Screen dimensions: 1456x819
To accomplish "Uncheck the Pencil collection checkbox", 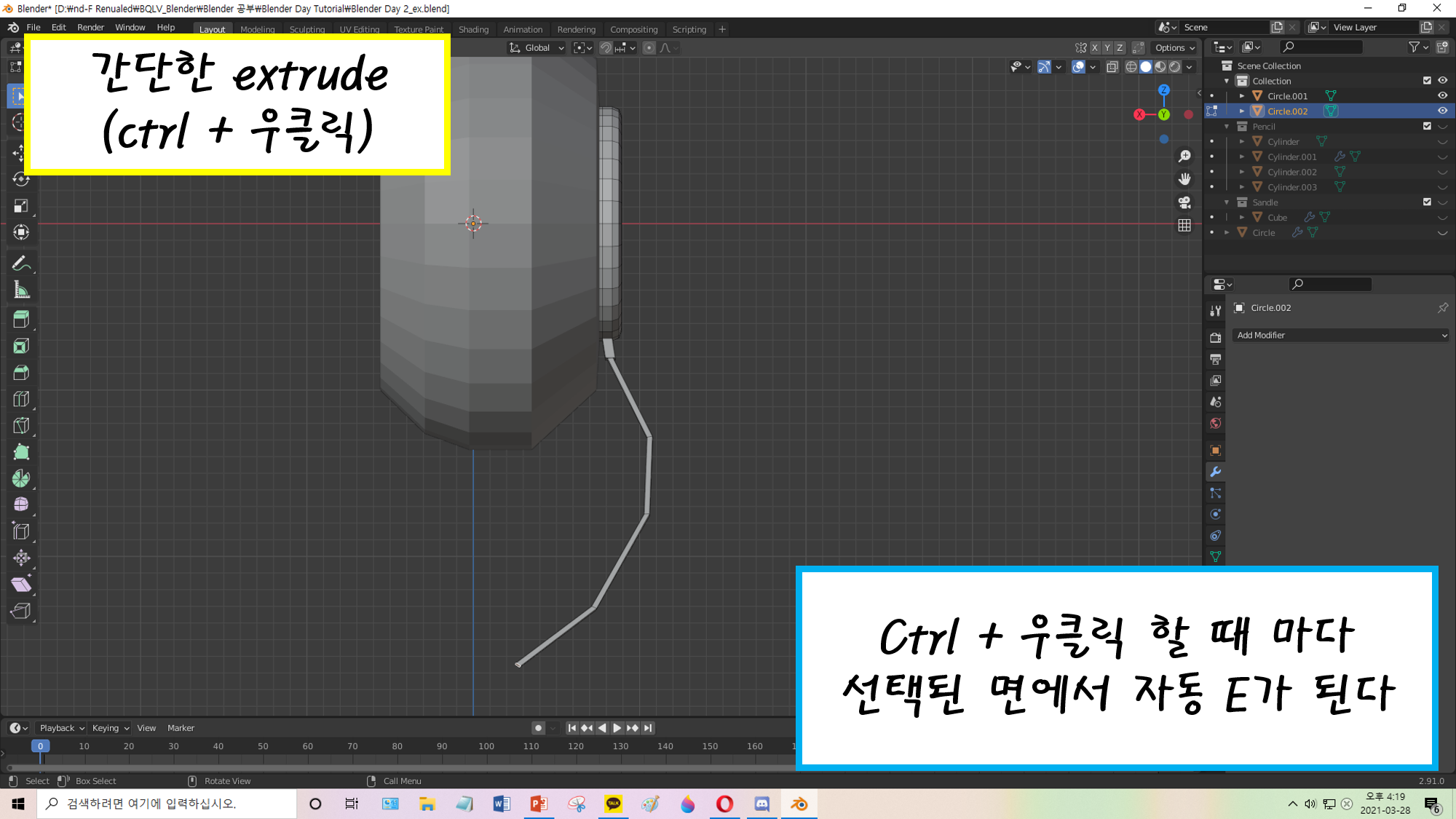I will tap(1427, 126).
